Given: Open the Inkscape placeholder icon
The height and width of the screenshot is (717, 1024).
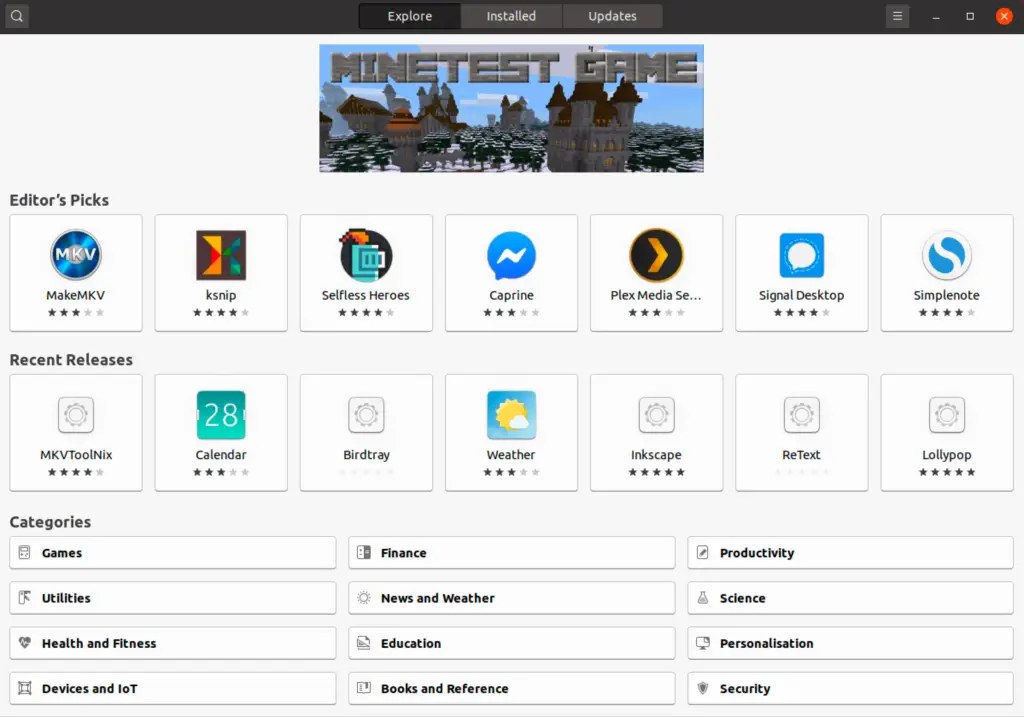Looking at the screenshot, I should pyautogui.click(x=656, y=415).
